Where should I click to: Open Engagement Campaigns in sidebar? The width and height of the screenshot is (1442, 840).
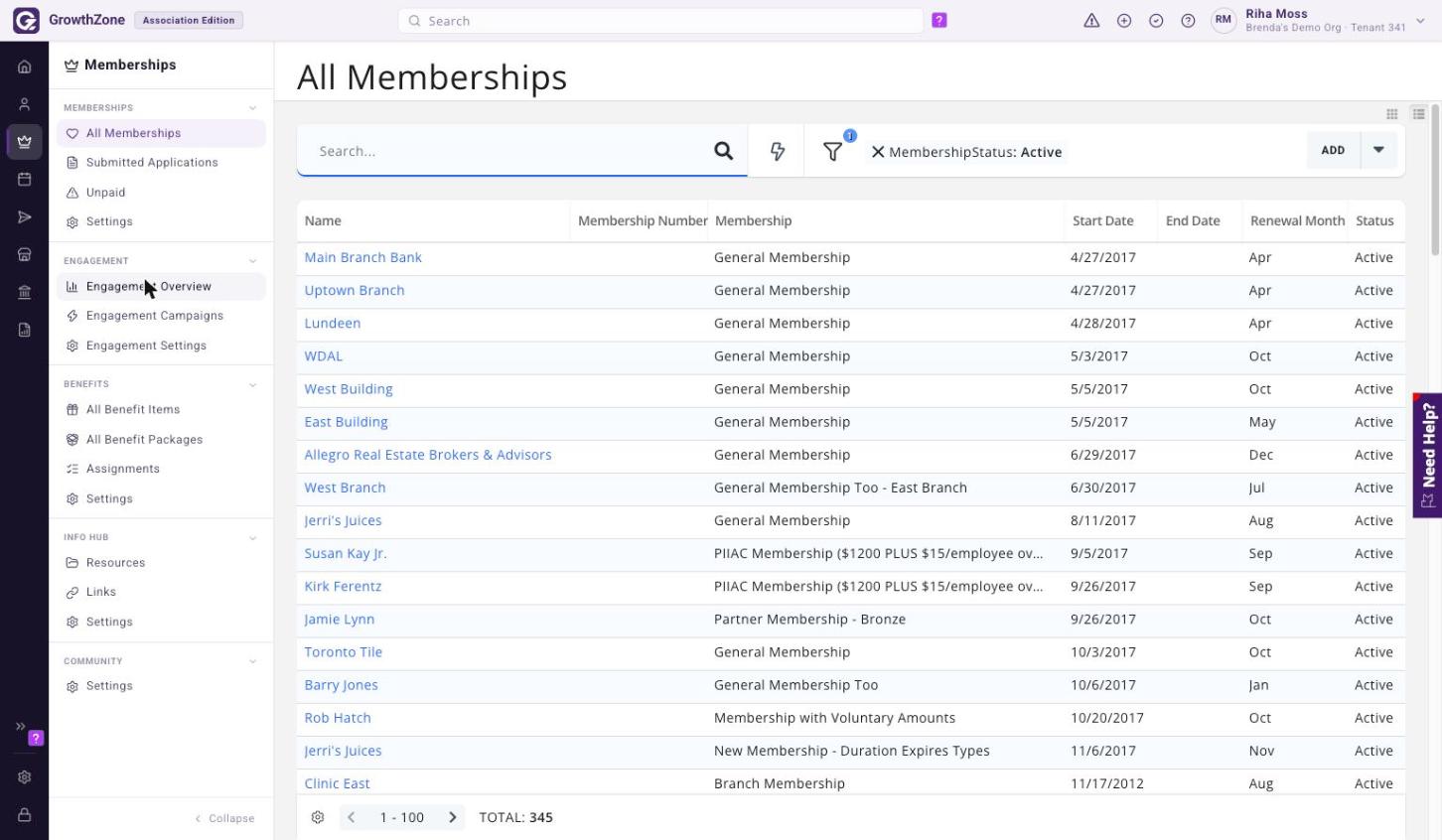(x=161, y=316)
